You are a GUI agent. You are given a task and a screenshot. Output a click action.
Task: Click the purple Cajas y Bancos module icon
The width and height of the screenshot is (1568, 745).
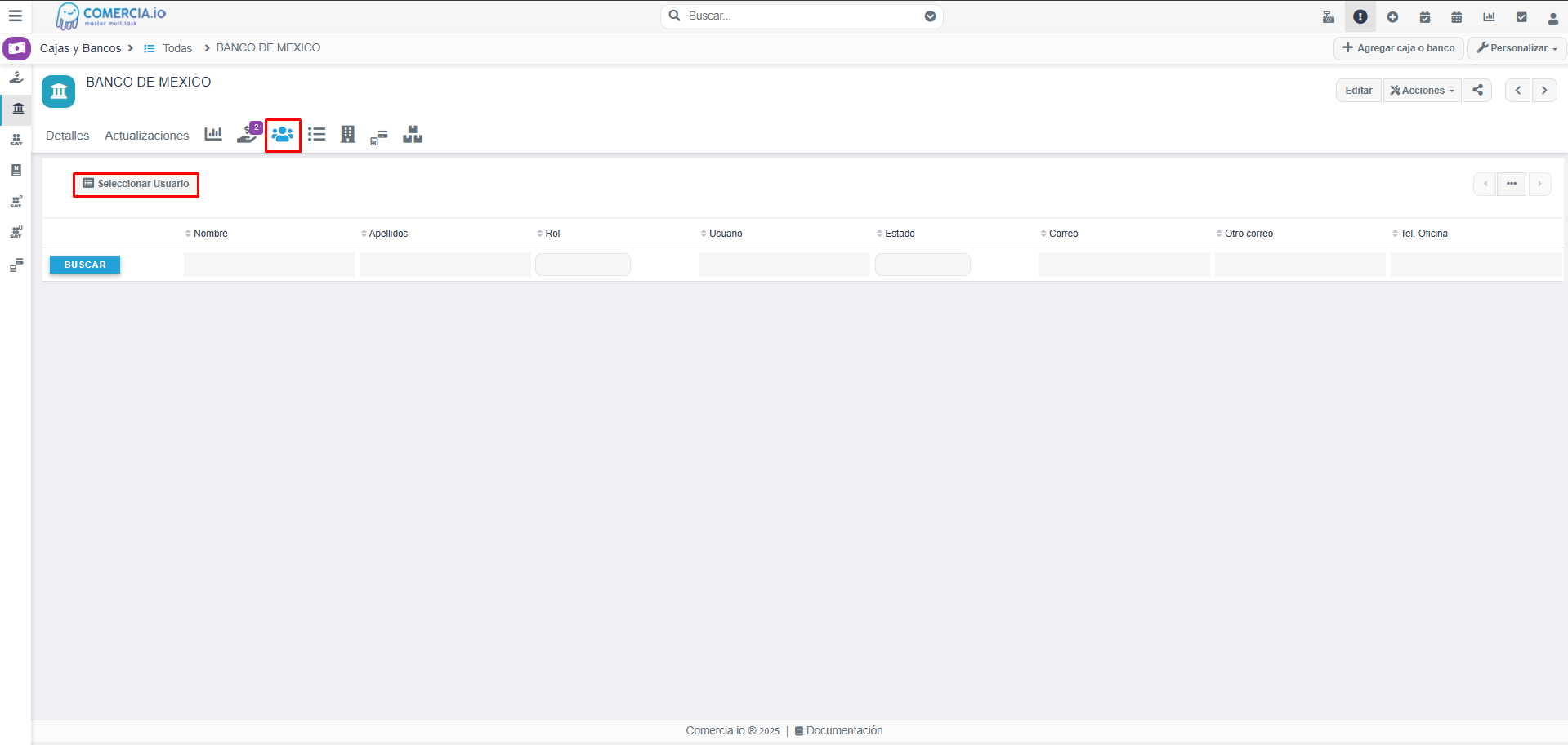(16, 48)
